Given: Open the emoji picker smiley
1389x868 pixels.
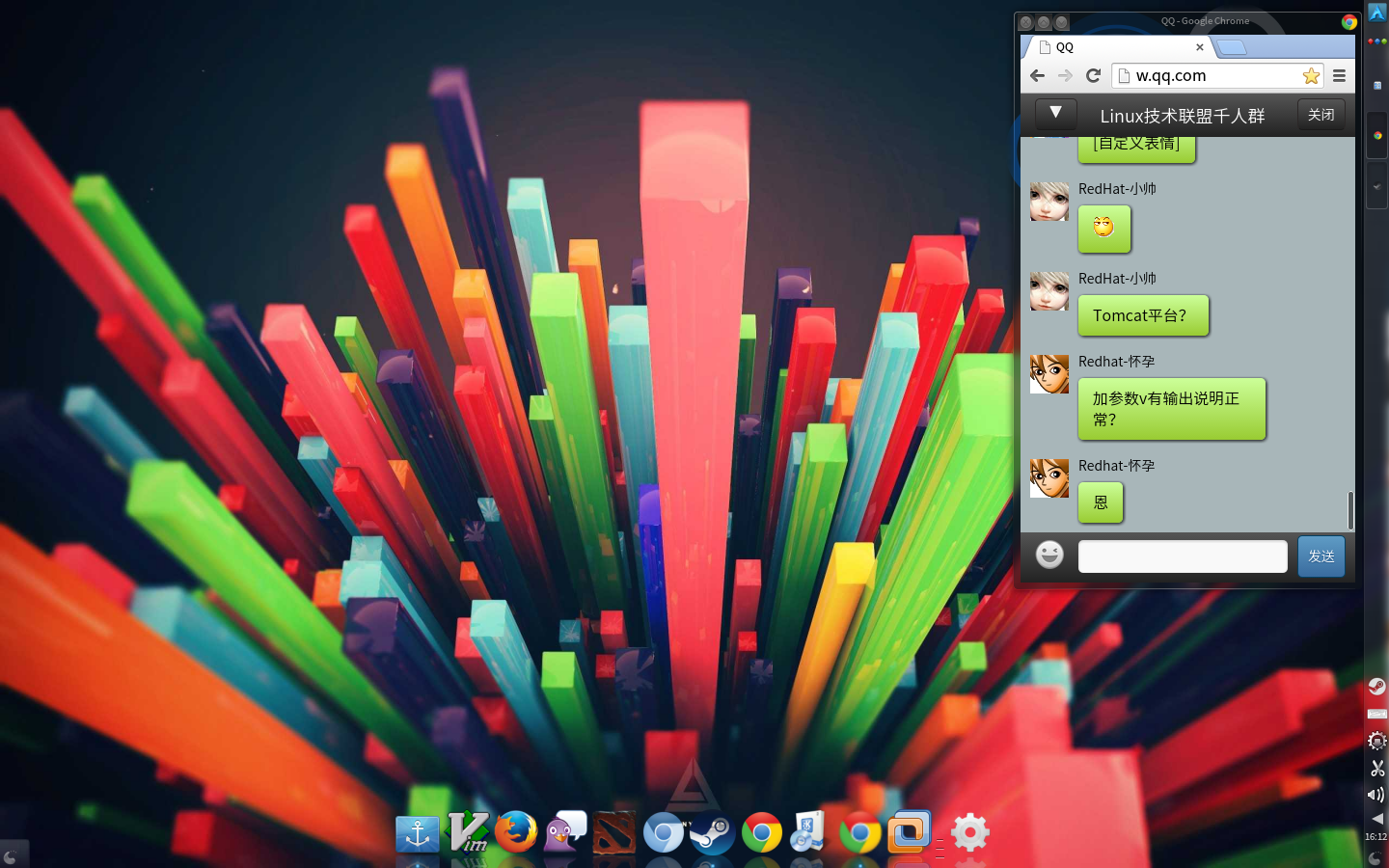Looking at the screenshot, I should point(1049,555).
